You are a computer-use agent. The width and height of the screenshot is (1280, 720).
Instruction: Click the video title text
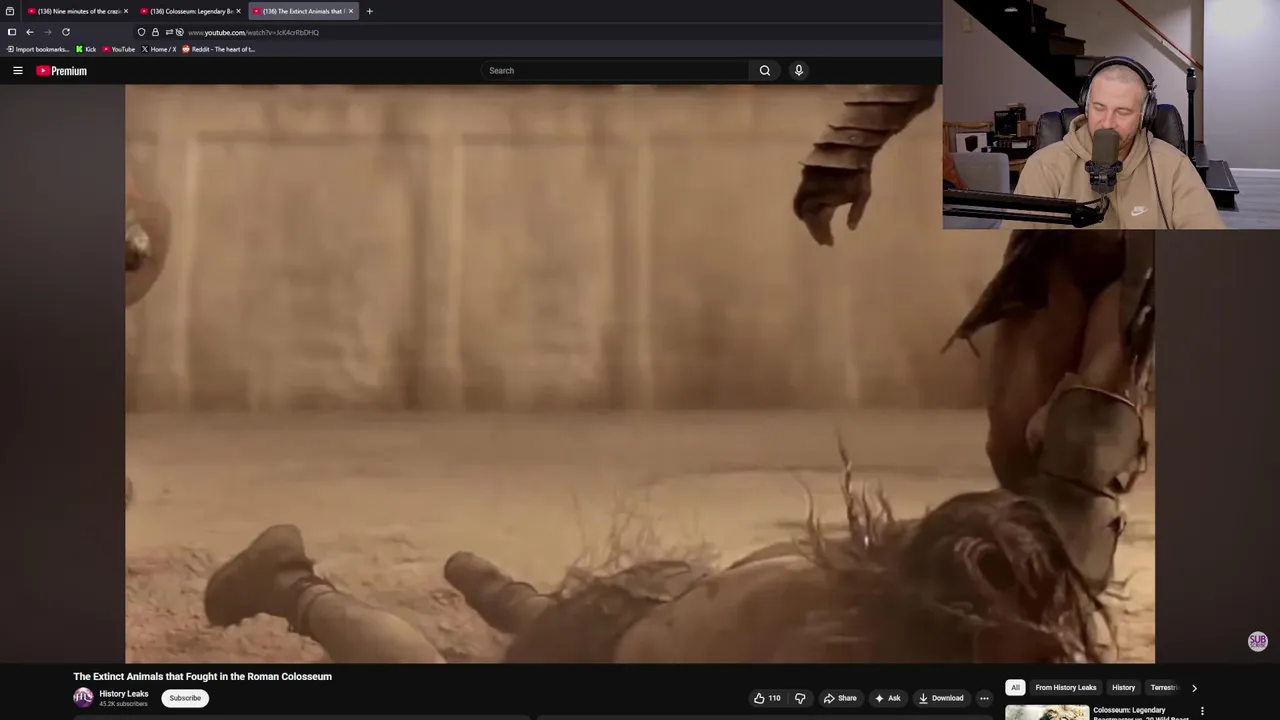[202, 677]
